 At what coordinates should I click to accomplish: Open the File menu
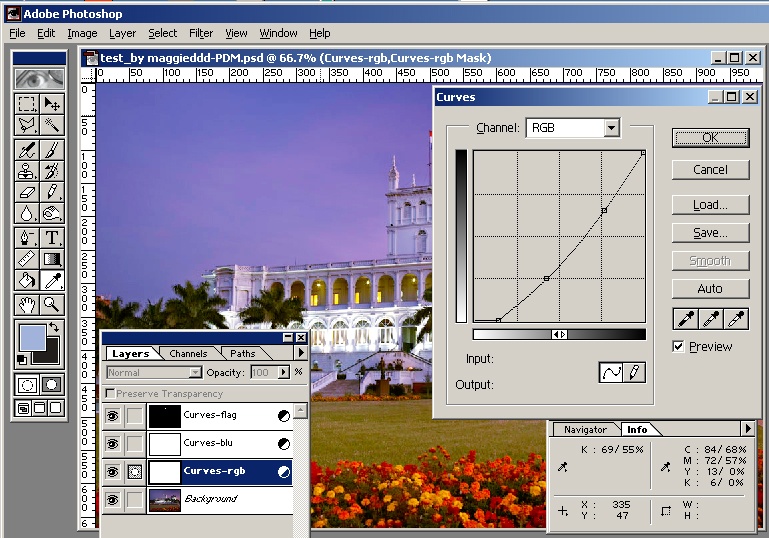pyautogui.click(x=17, y=33)
